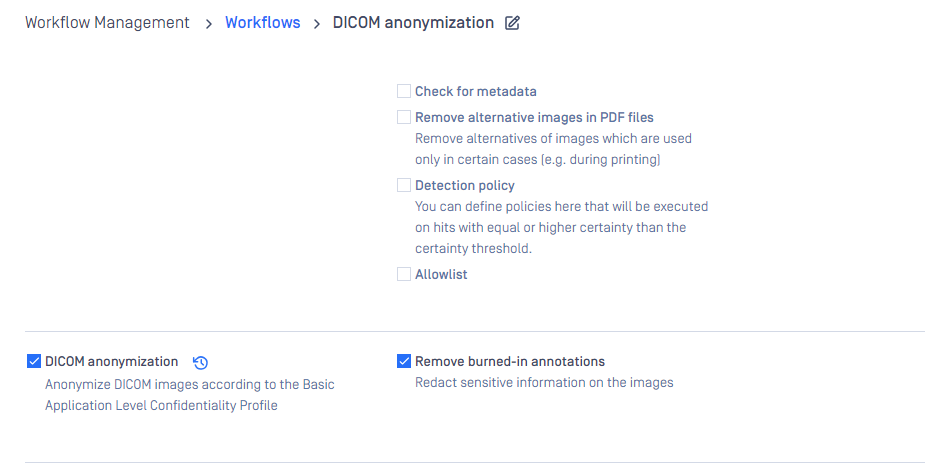This screenshot has width=952, height=474.
Task: Tick the Remove alternative images in PDF files checkbox
Action: pos(404,117)
